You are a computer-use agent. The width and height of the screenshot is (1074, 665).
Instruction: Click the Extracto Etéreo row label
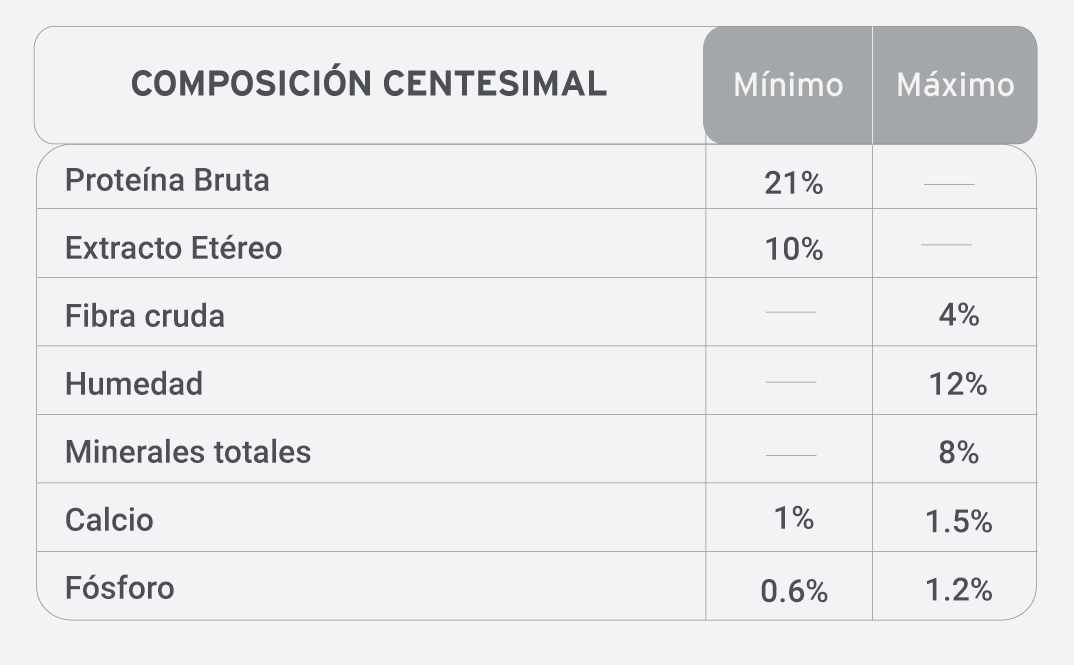pos(173,247)
